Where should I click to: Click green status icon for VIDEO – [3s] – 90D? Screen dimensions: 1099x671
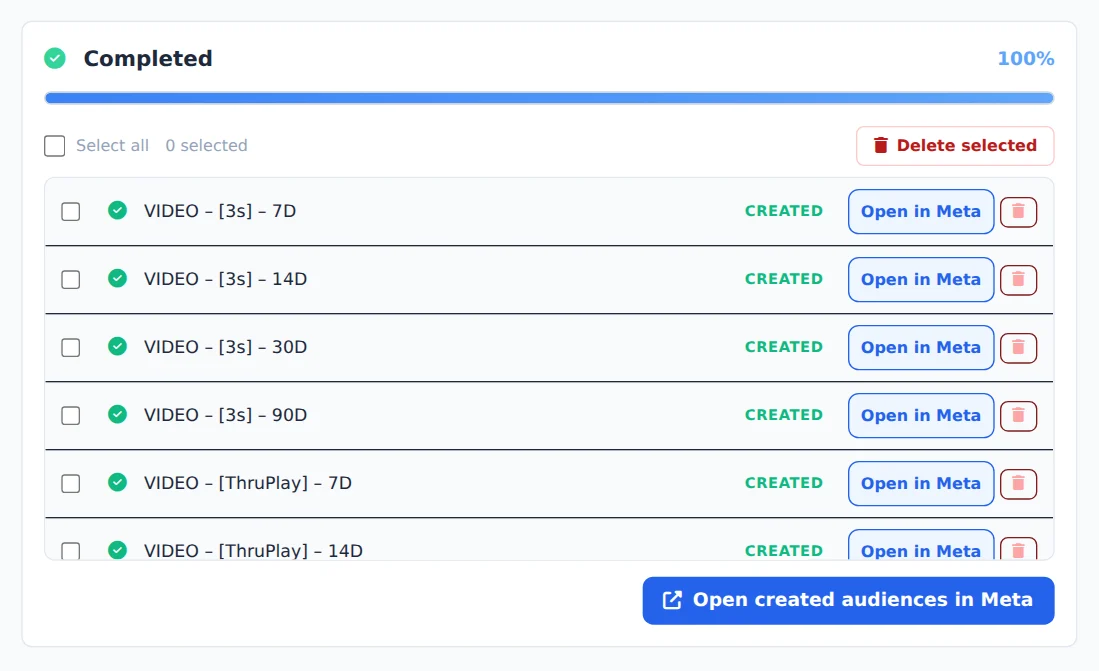[x=118, y=414]
